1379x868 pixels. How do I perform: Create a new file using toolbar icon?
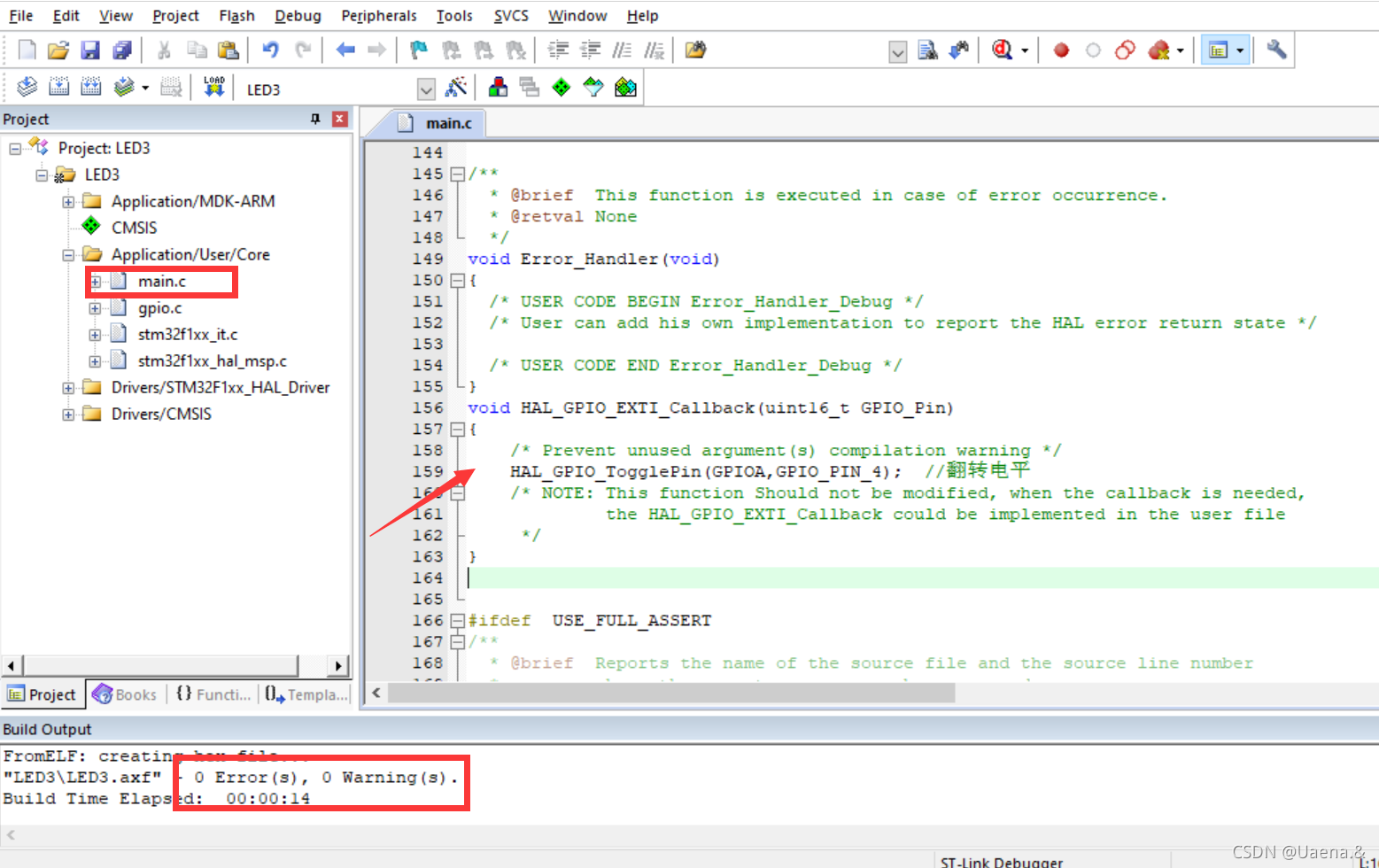tap(27, 50)
